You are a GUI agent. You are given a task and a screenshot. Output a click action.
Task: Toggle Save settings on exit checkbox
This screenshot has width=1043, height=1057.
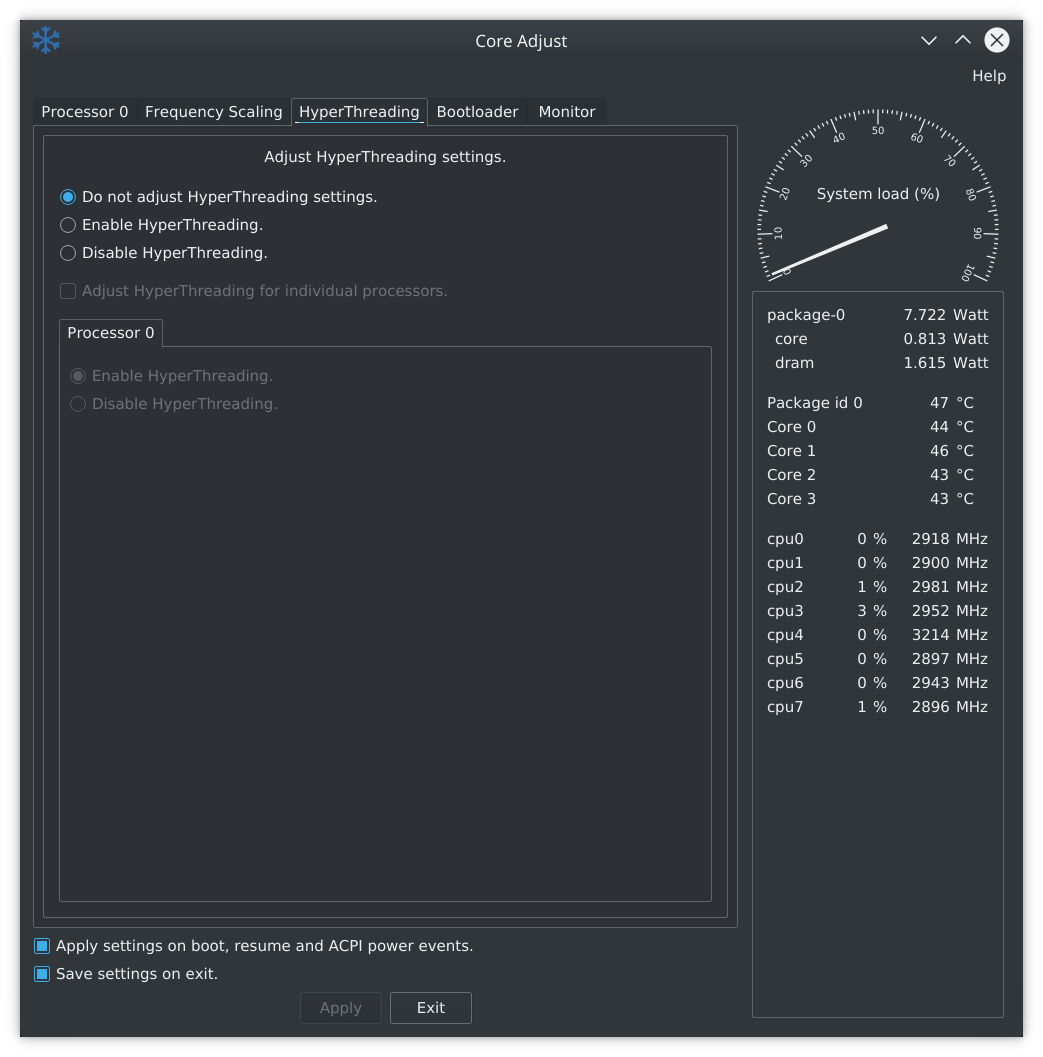coord(126,974)
